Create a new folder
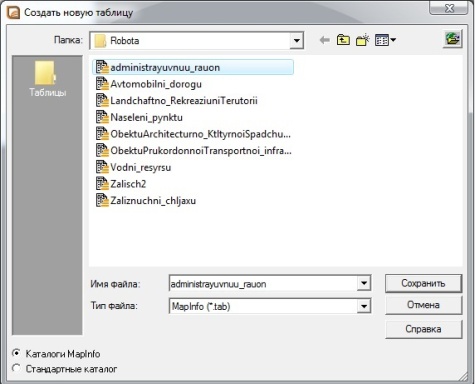The width and height of the screenshot is (475, 384). (363, 40)
